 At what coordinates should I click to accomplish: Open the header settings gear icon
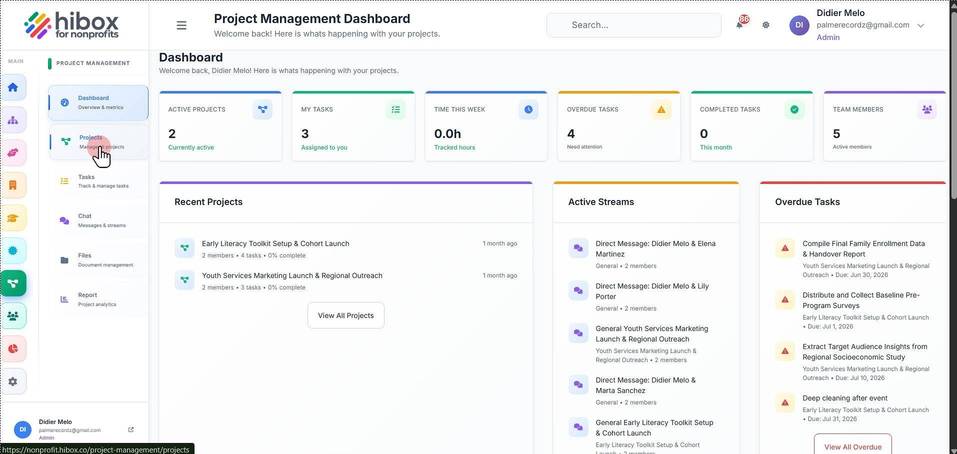[766, 25]
